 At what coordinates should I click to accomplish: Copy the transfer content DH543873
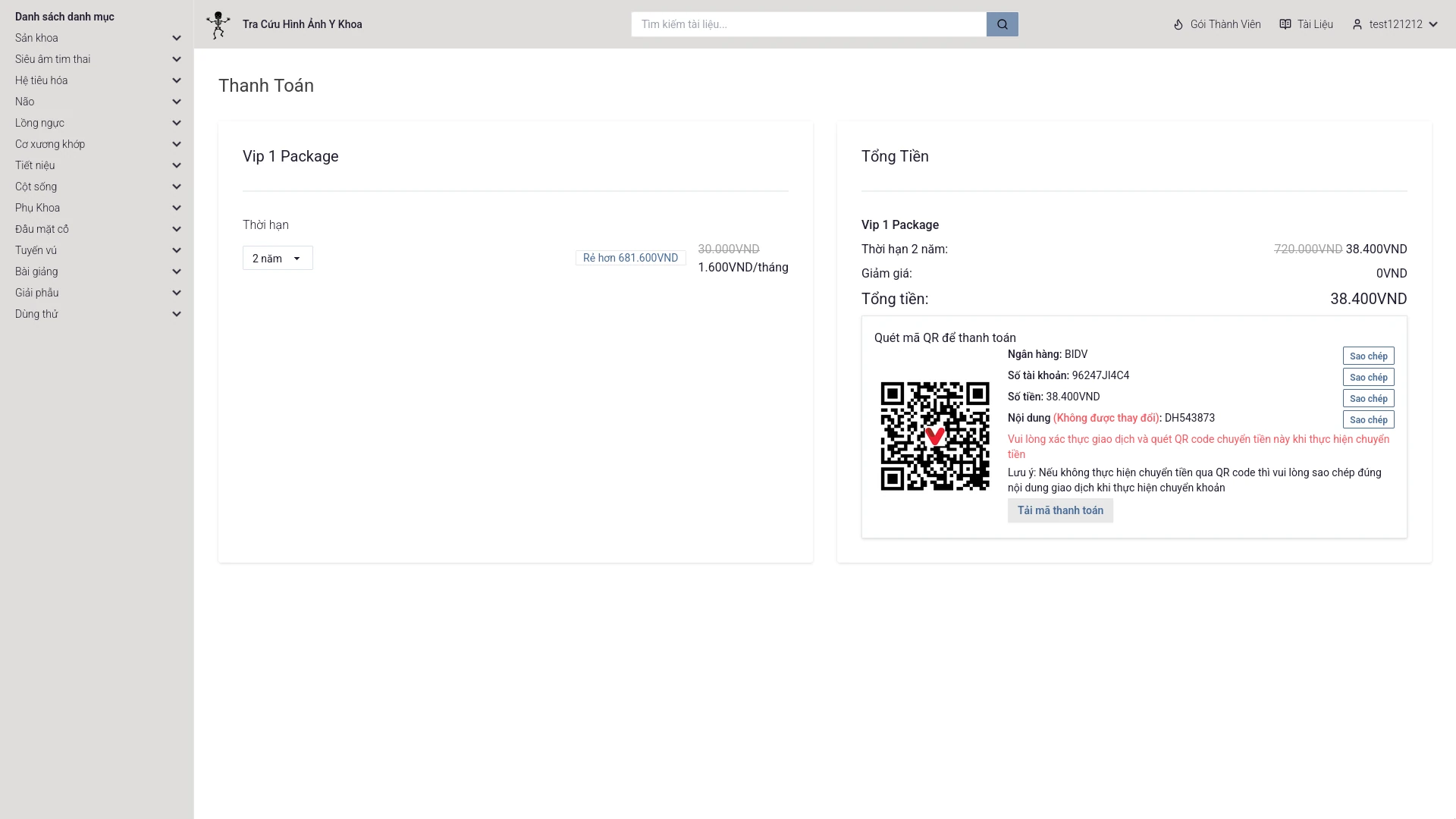tap(1368, 419)
